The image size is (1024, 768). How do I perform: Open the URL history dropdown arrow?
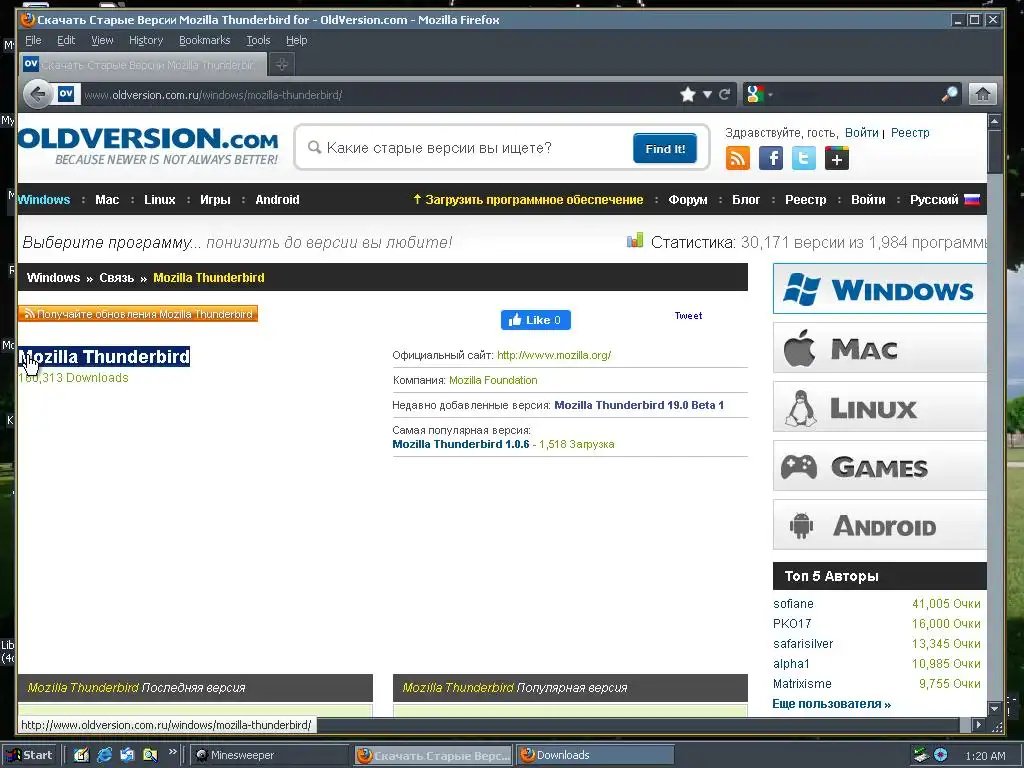(707, 95)
